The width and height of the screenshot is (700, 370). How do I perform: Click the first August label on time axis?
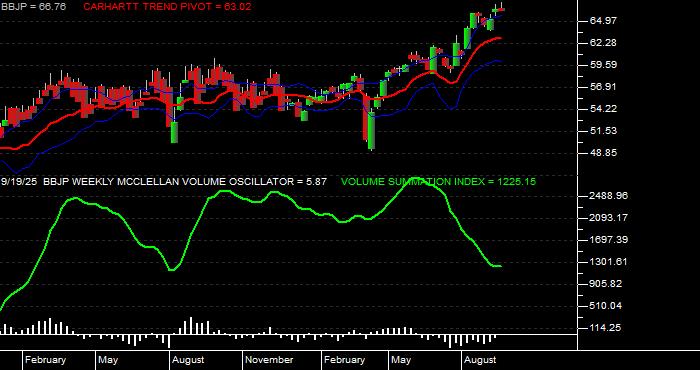pyautogui.click(x=188, y=360)
